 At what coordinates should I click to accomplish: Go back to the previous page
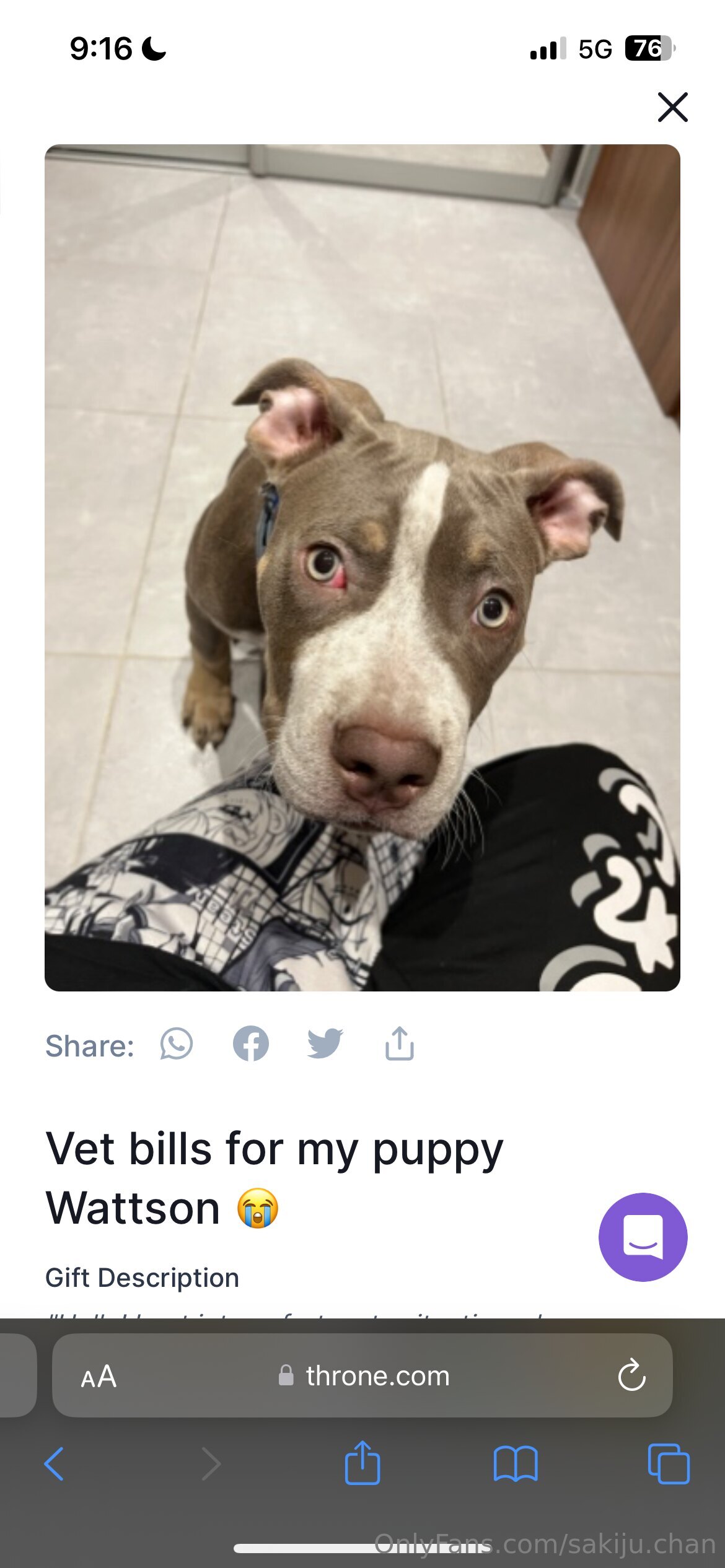(x=54, y=1464)
